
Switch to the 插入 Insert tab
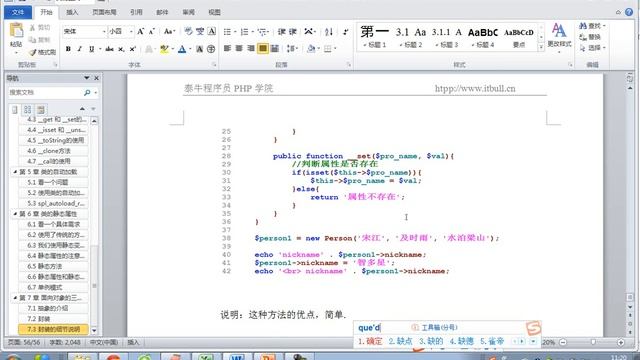pyautogui.click(x=72, y=12)
